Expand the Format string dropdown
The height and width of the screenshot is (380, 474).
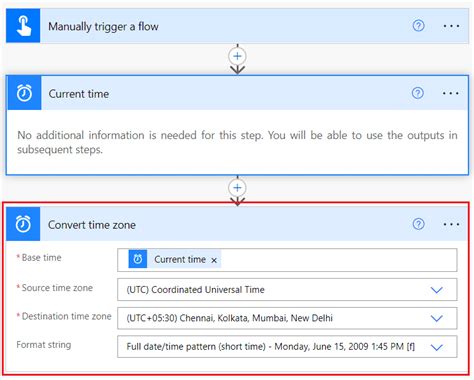tap(436, 347)
